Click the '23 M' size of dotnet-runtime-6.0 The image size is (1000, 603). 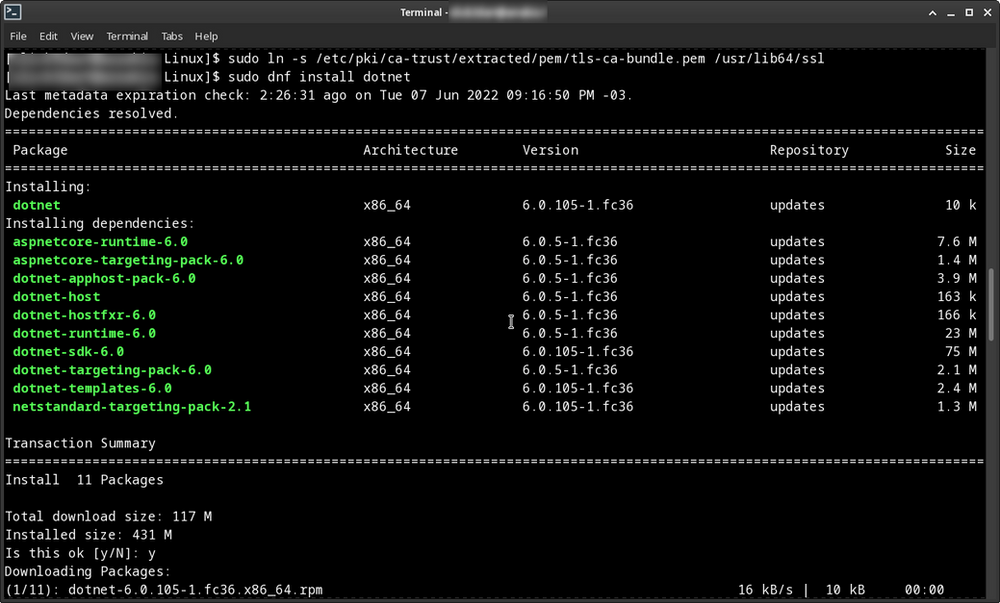click(x=960, y=333)
